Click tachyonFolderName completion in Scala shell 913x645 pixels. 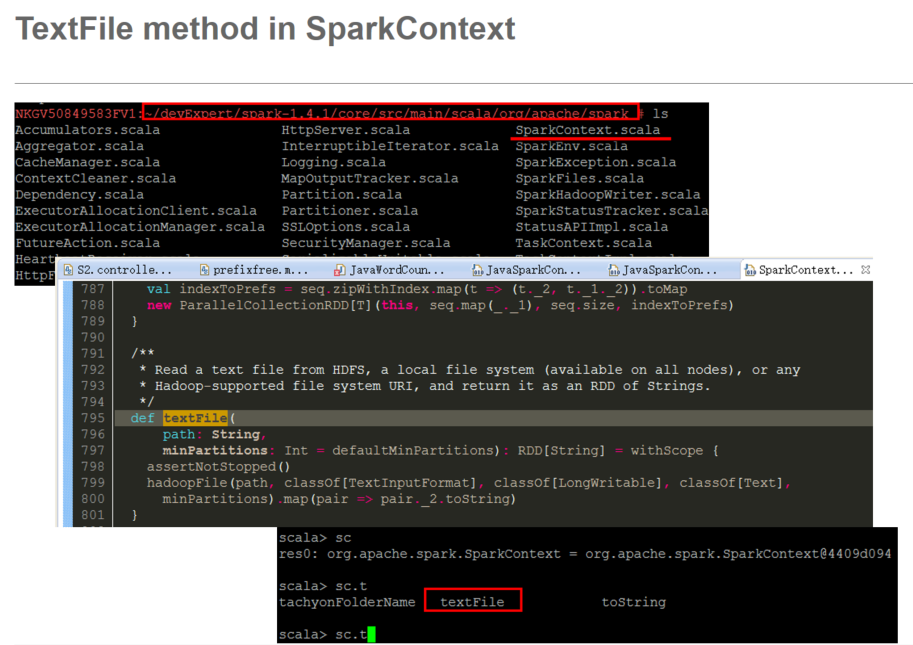pyautogui.click(x=347, y=602)
